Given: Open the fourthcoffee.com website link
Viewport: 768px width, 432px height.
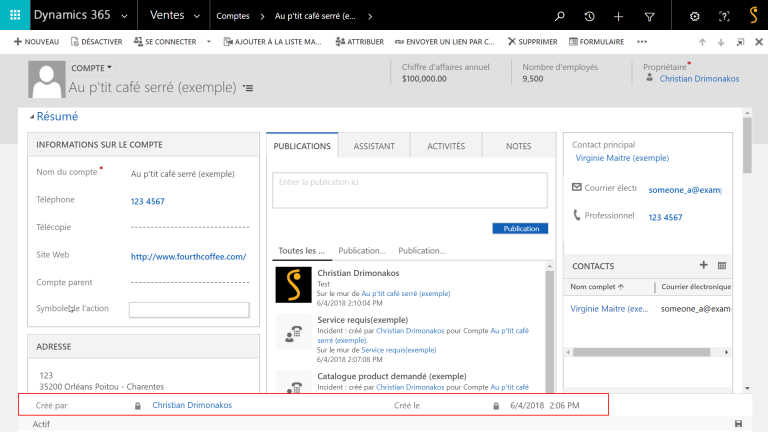Looking at the screenshot, I should coord(189,256).
